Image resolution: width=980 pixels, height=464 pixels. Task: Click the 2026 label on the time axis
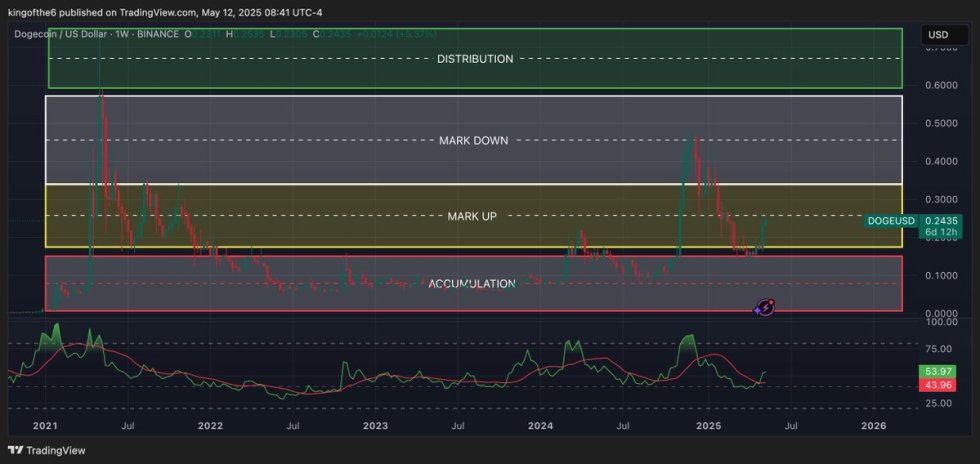[873, 426]
